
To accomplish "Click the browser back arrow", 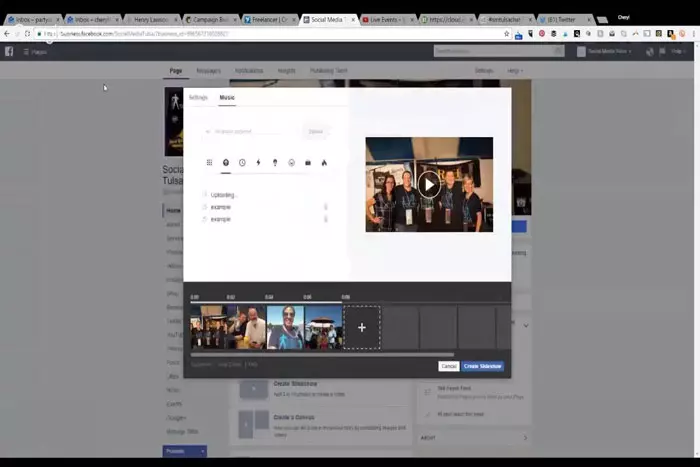I will tap(7, 33).
